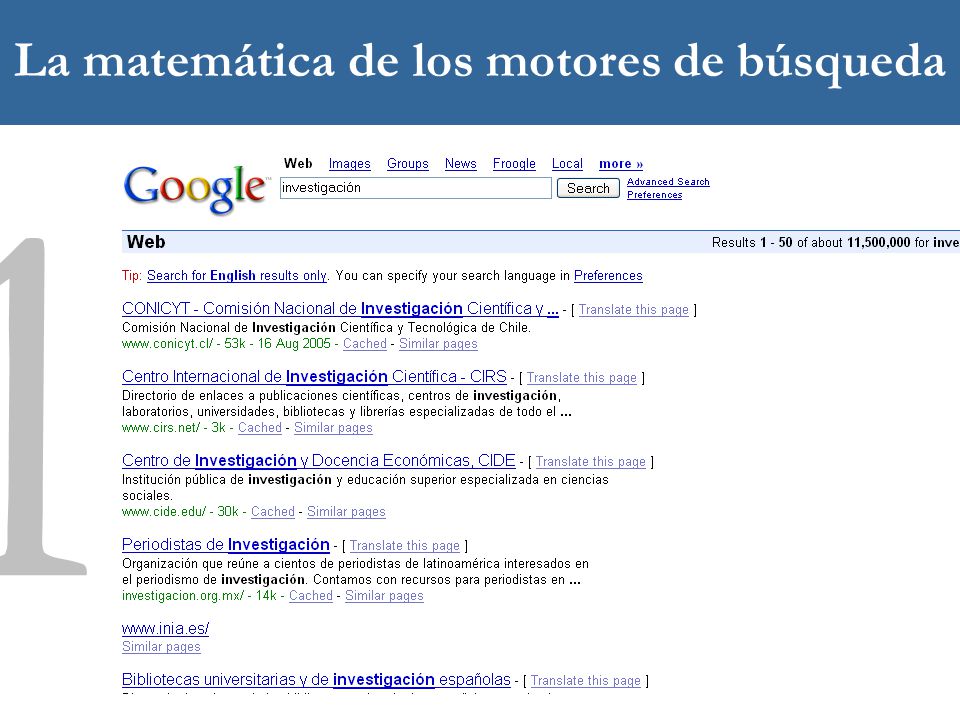The height and width of the screenshot is (720, 960).
Task: Translate the CIDE result page
Action: coord(591,462)
